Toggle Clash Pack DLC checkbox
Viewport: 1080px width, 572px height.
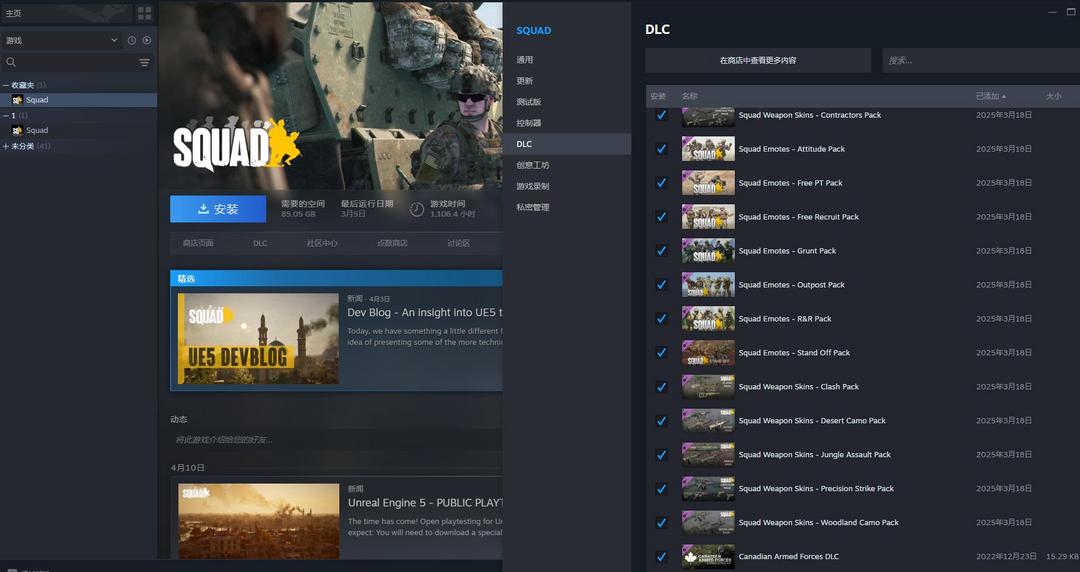coord(661,387)
